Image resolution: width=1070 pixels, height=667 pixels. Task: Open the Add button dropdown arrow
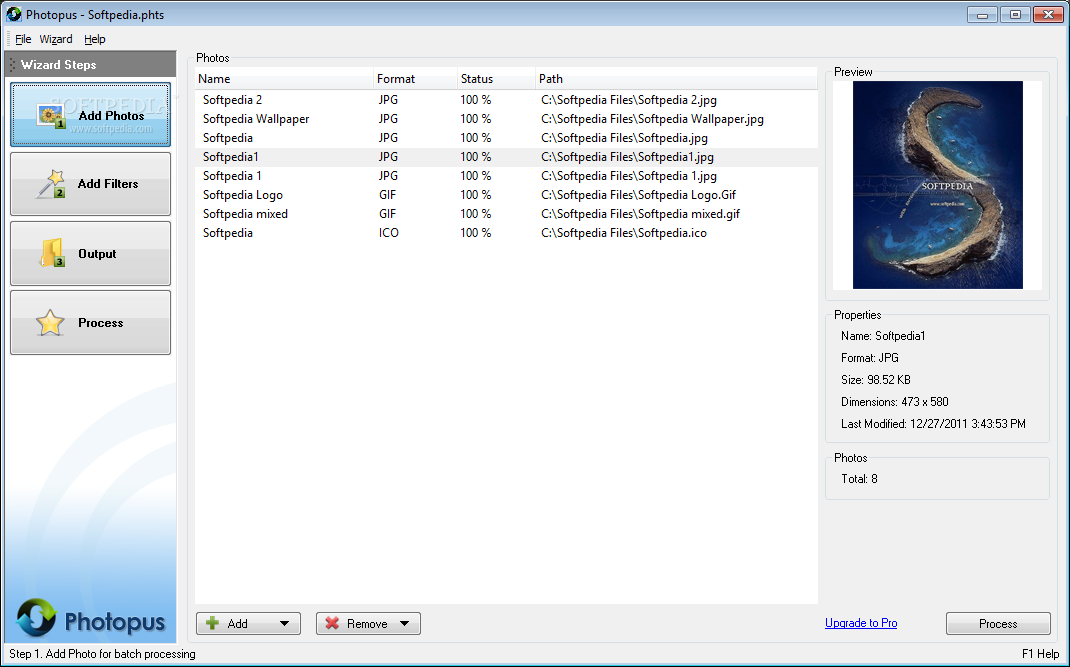285,623
